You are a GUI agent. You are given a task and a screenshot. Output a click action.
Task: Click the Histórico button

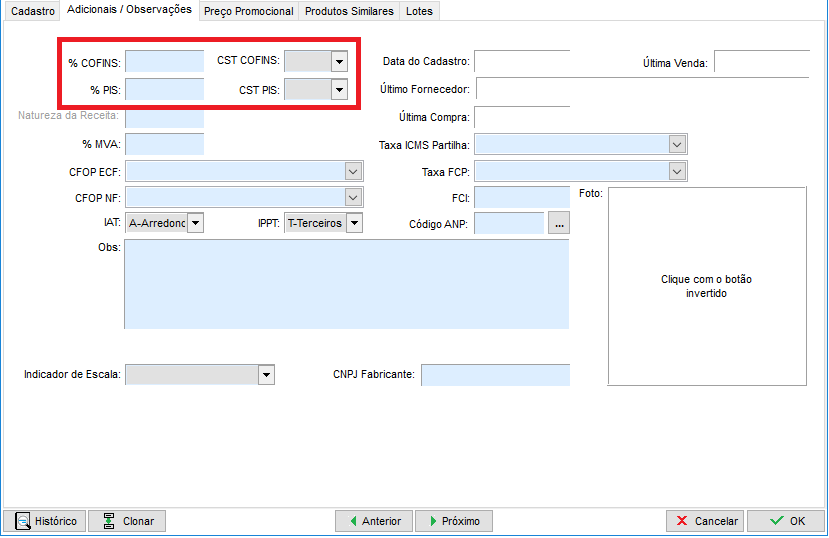pos(45,521)
